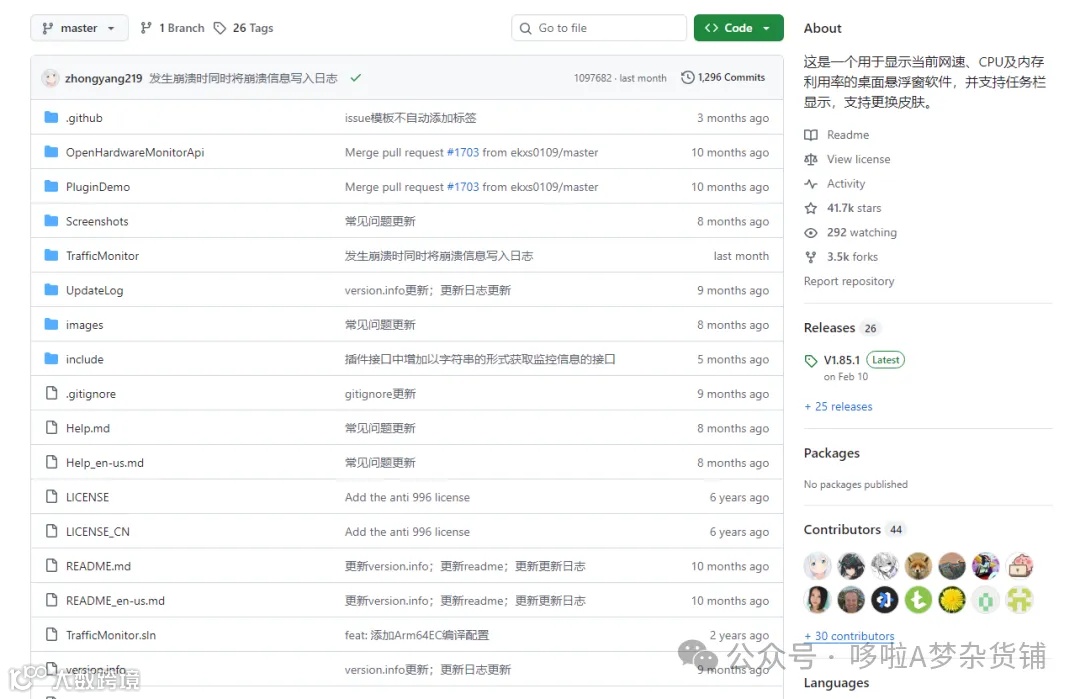
Task: Open pull request #1703 link in PluginDemo row
Action: pos(463,187)
